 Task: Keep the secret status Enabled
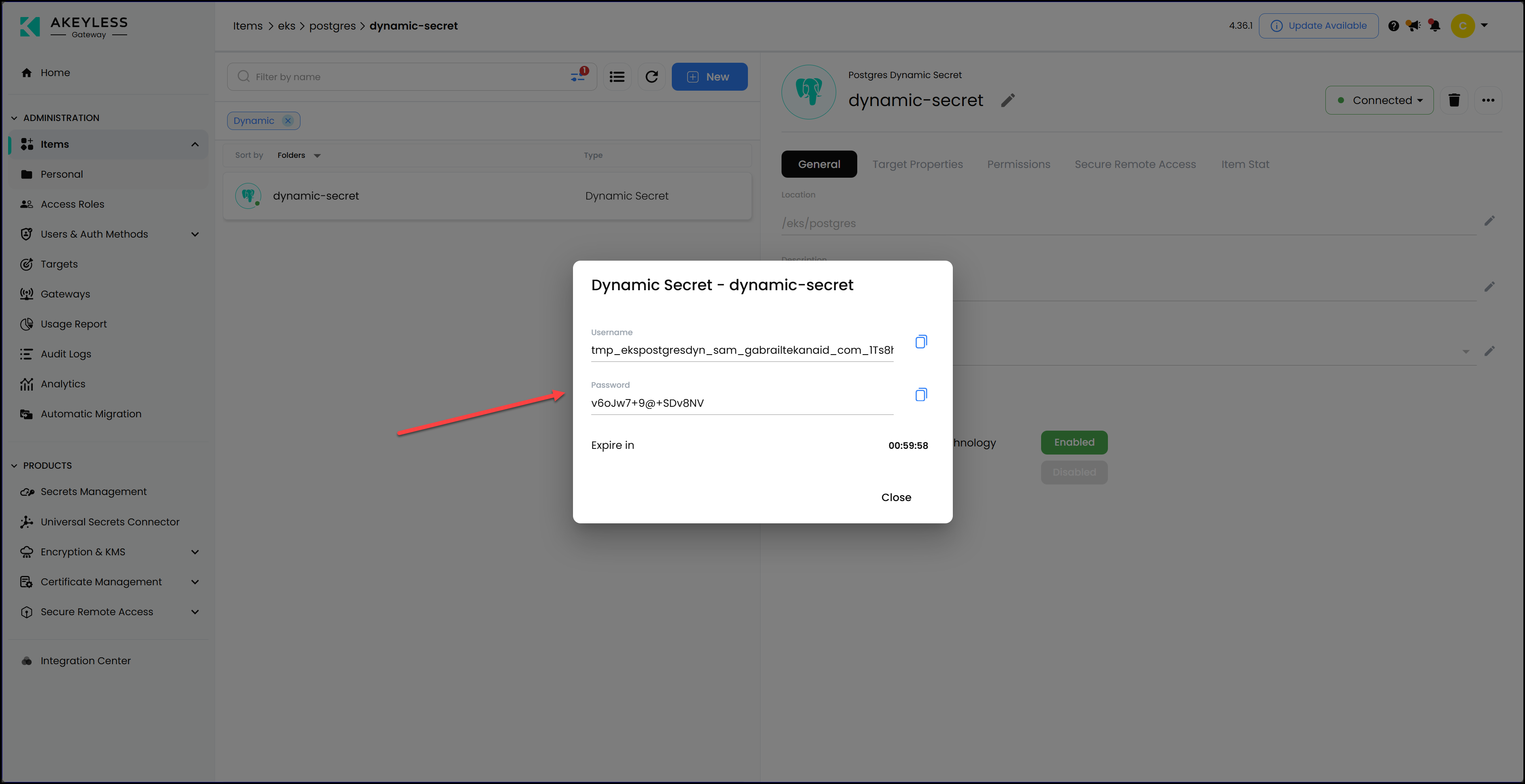point(1074,442)
